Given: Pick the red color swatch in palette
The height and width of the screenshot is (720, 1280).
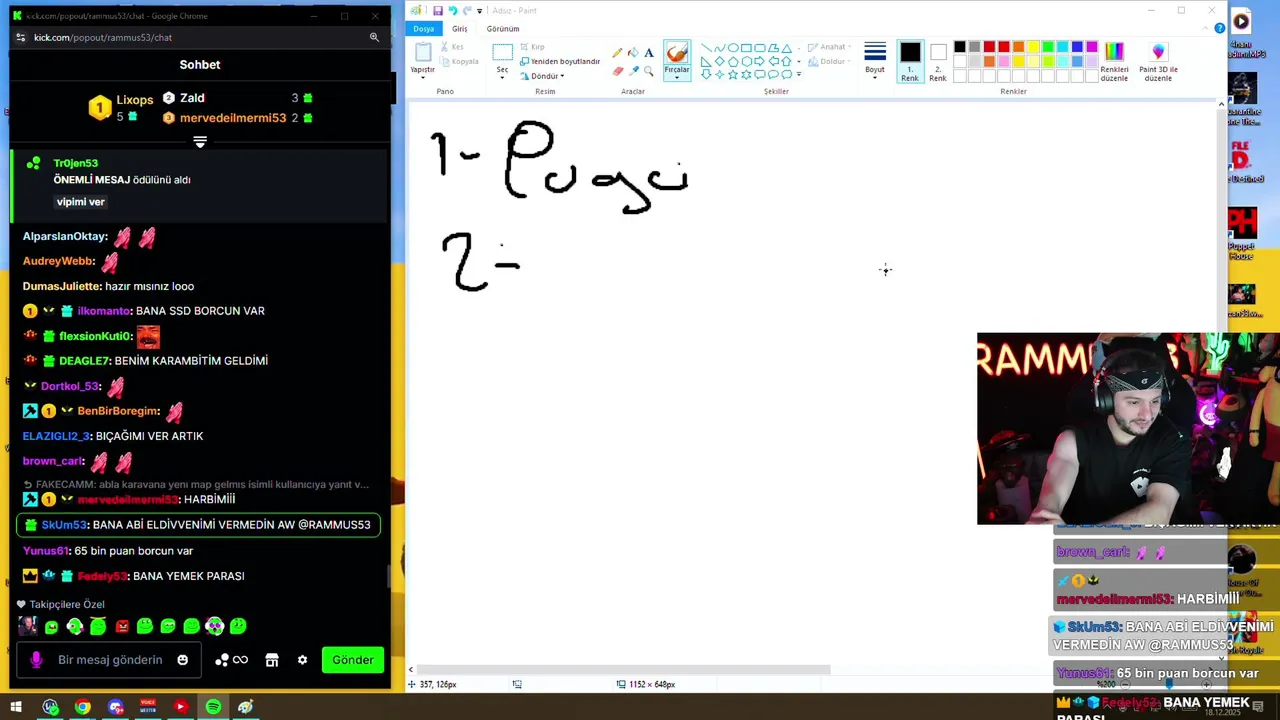Looking at the screenshot, I should [1004, 47].
